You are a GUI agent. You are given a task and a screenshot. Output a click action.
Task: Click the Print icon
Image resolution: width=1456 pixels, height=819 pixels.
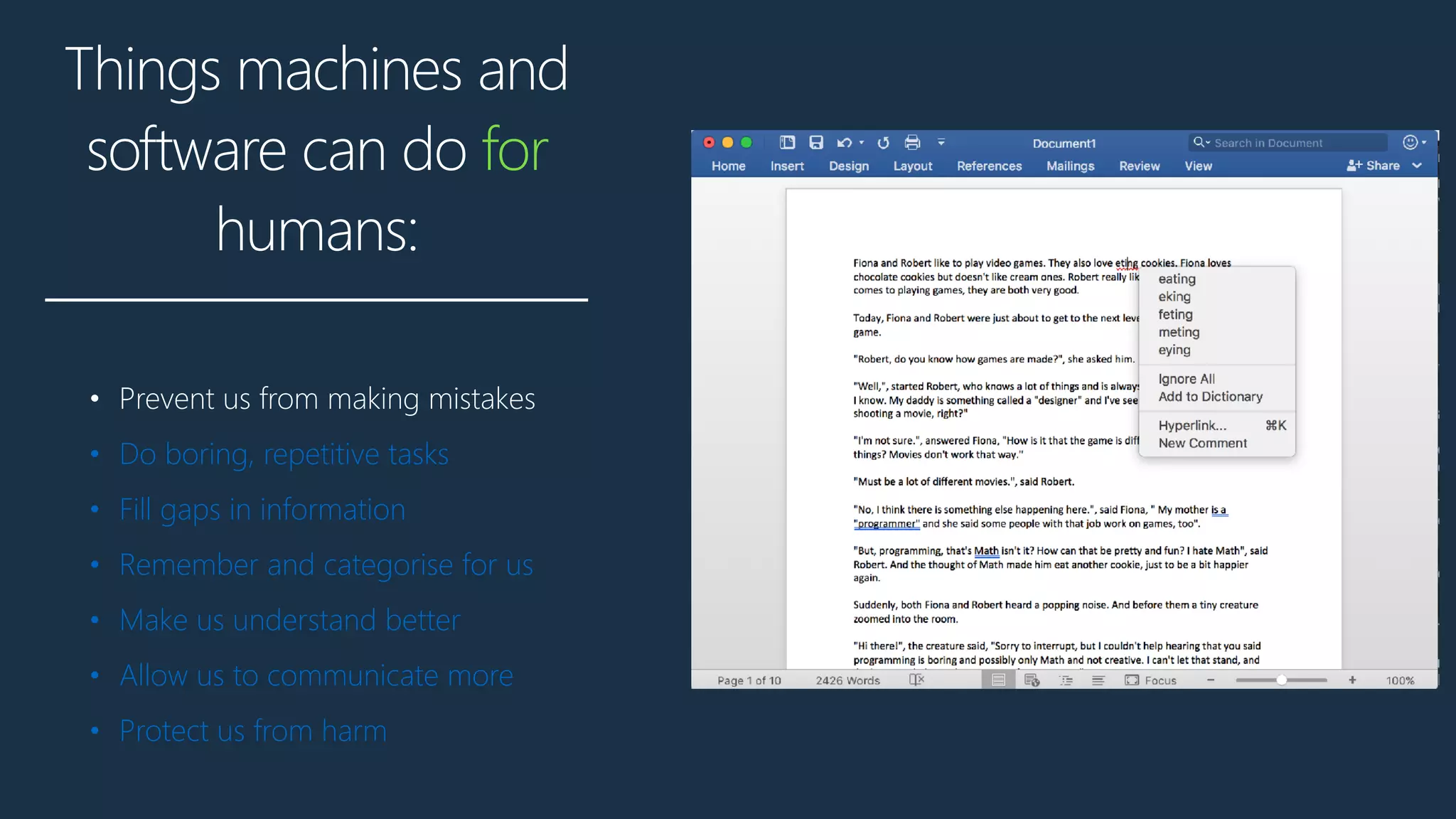(x=912, y=143)
